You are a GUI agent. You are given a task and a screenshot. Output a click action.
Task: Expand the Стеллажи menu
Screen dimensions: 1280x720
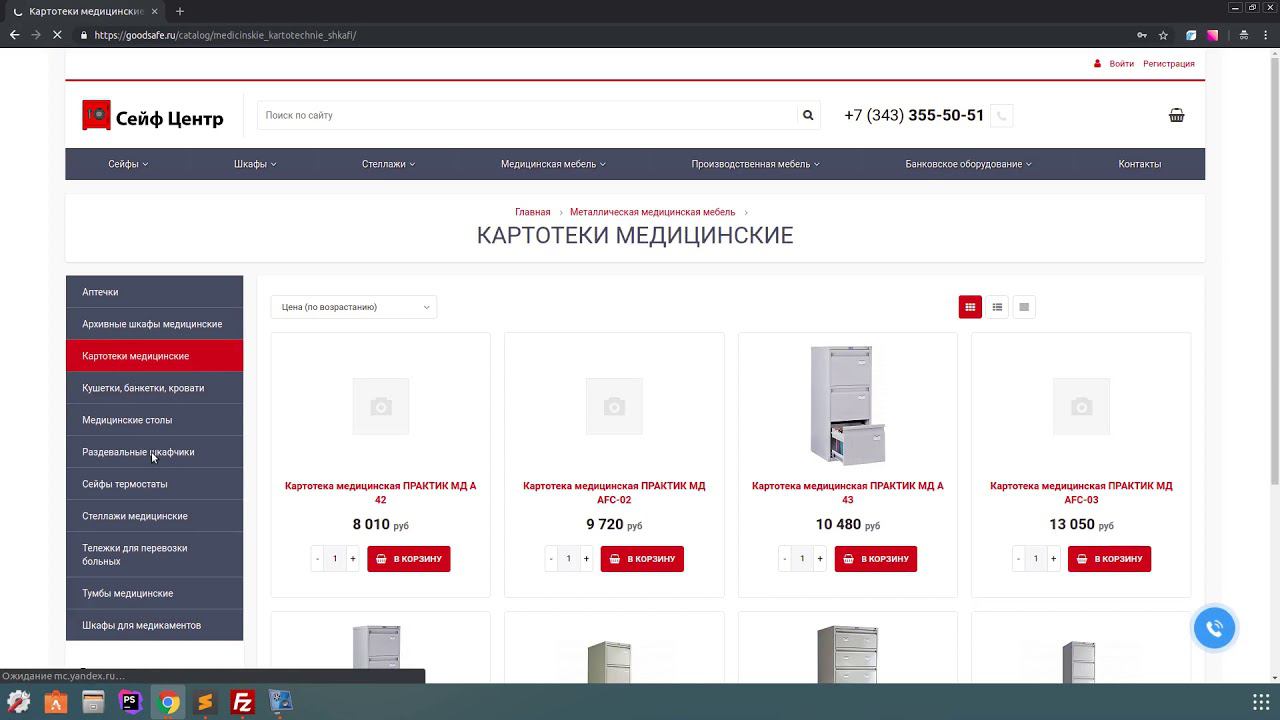click(x=388, y=164)
